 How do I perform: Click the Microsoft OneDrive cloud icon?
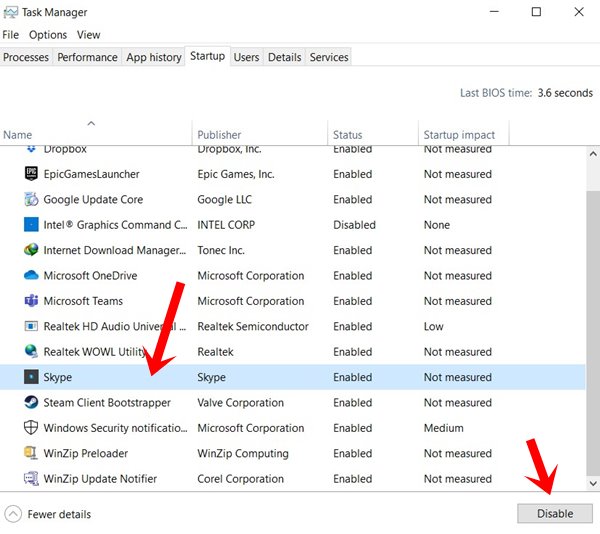point(31,275)
